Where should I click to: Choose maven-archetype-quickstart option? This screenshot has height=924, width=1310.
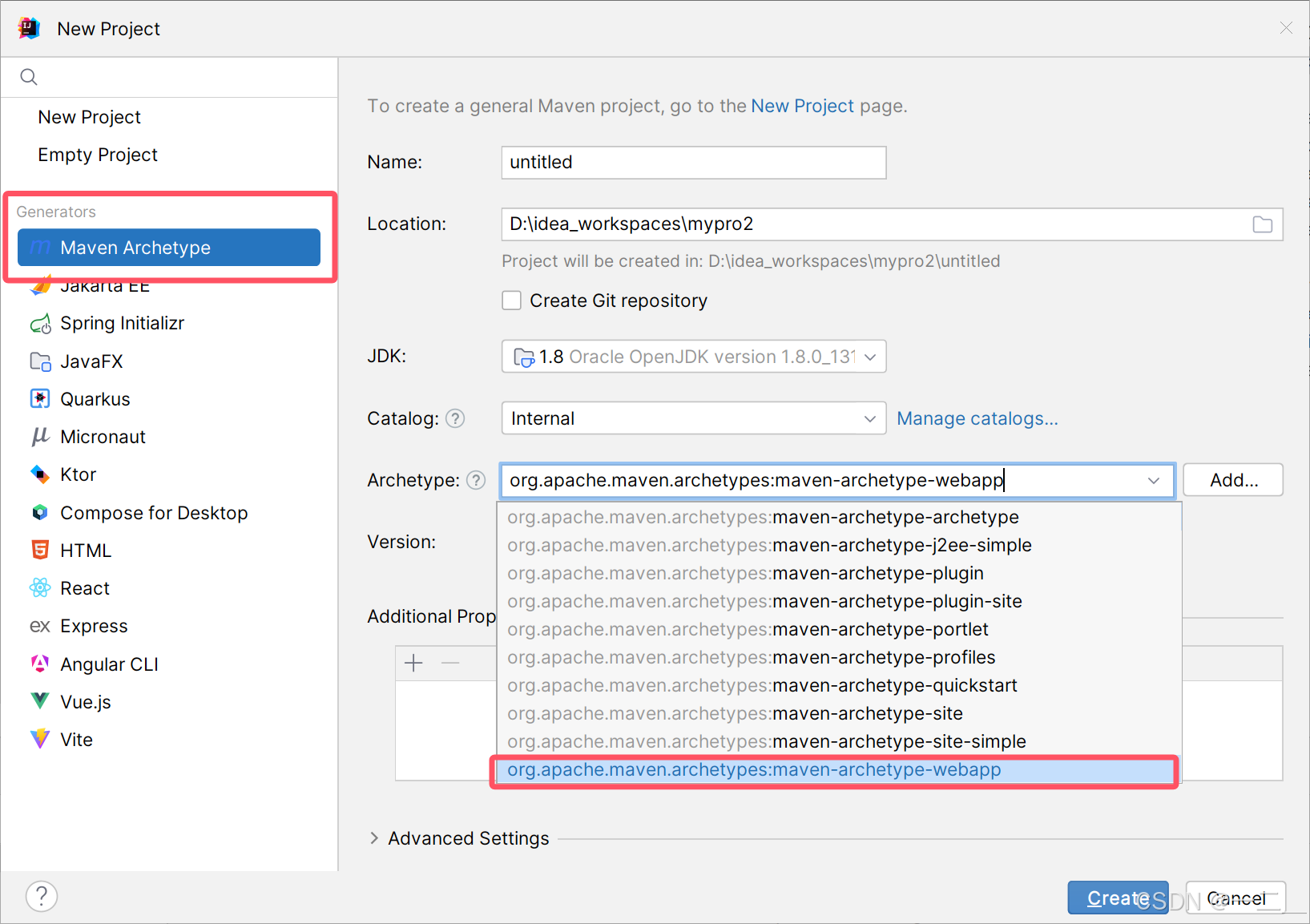(x=839, y=685)
